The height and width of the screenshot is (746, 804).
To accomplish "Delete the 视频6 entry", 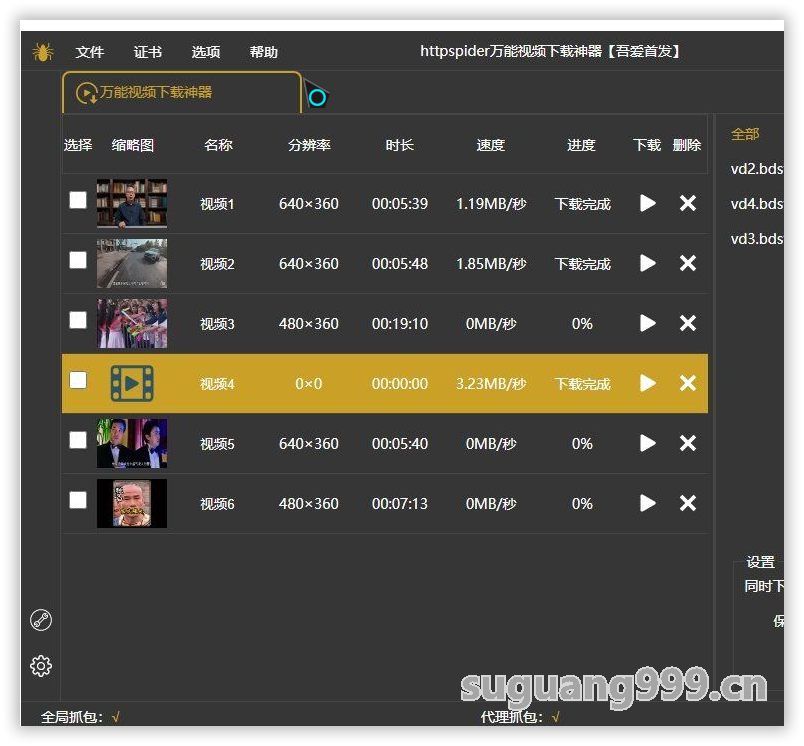I will (688, 503).
